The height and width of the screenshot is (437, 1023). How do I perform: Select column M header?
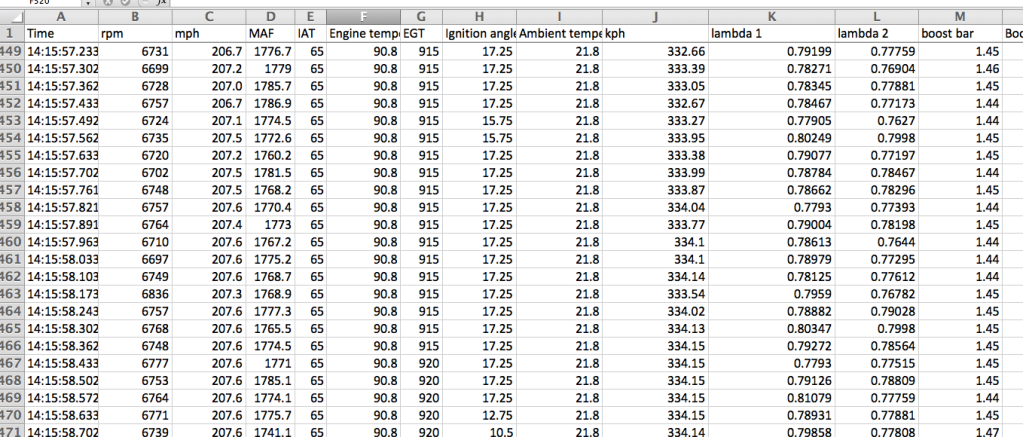(x=960, y=17)
